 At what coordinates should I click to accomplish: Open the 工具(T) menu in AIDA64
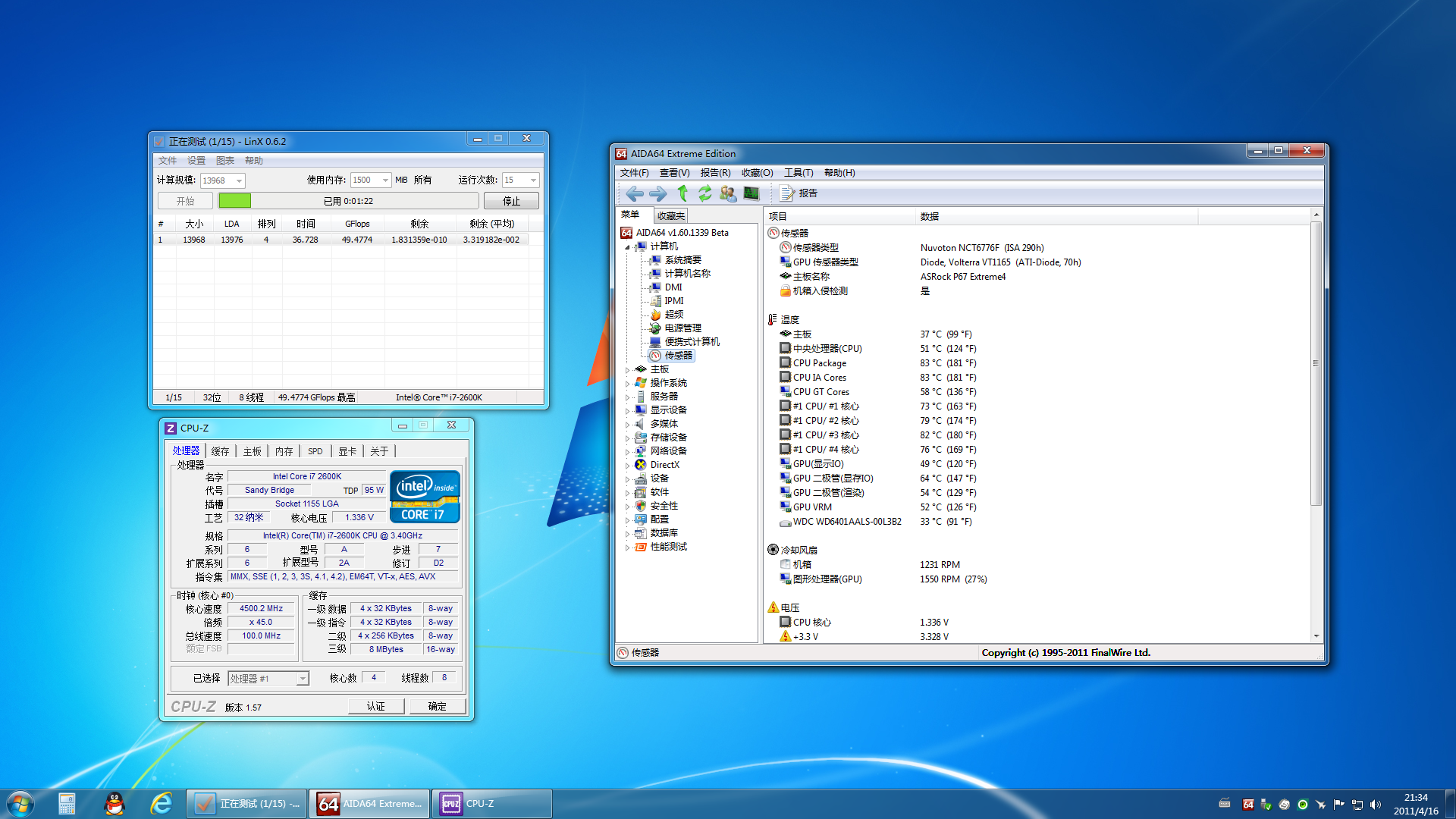coord(798,173)
